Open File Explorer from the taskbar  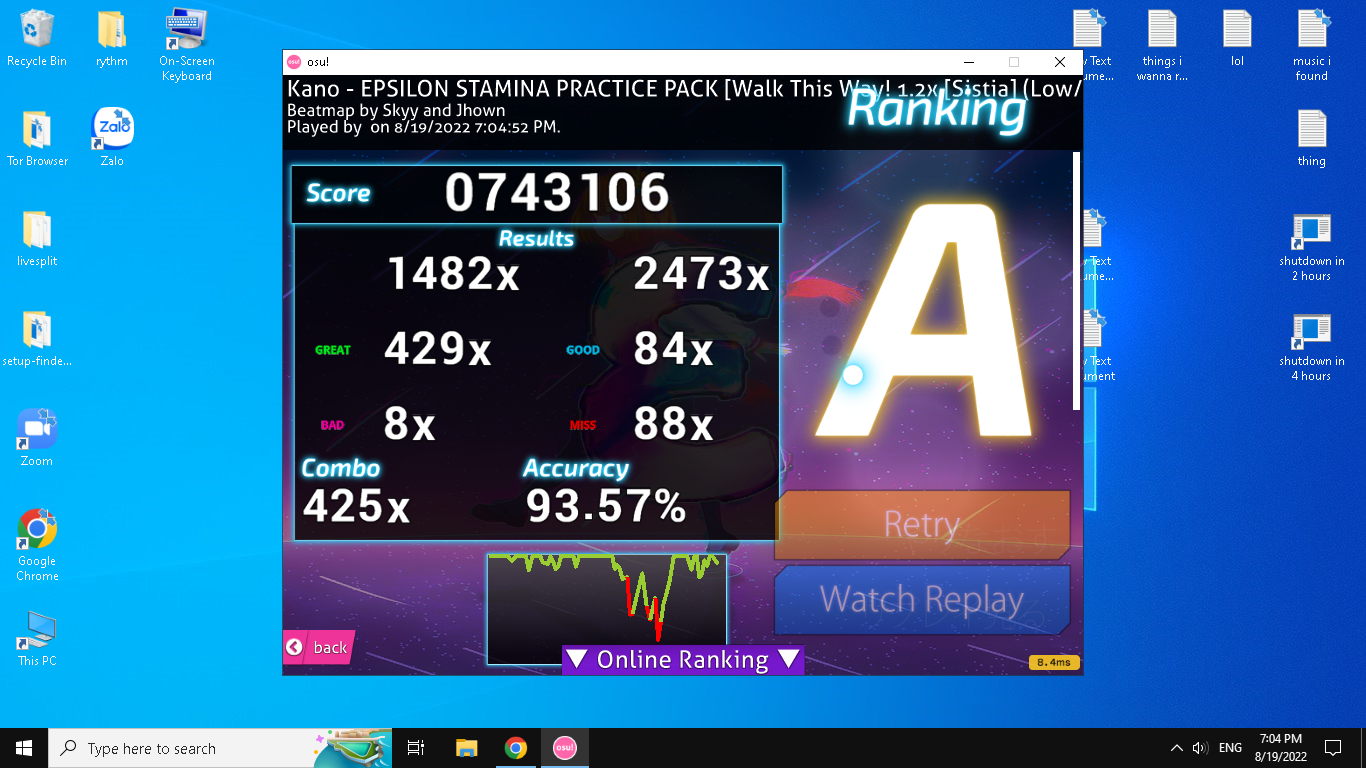[x=466, y=748]
